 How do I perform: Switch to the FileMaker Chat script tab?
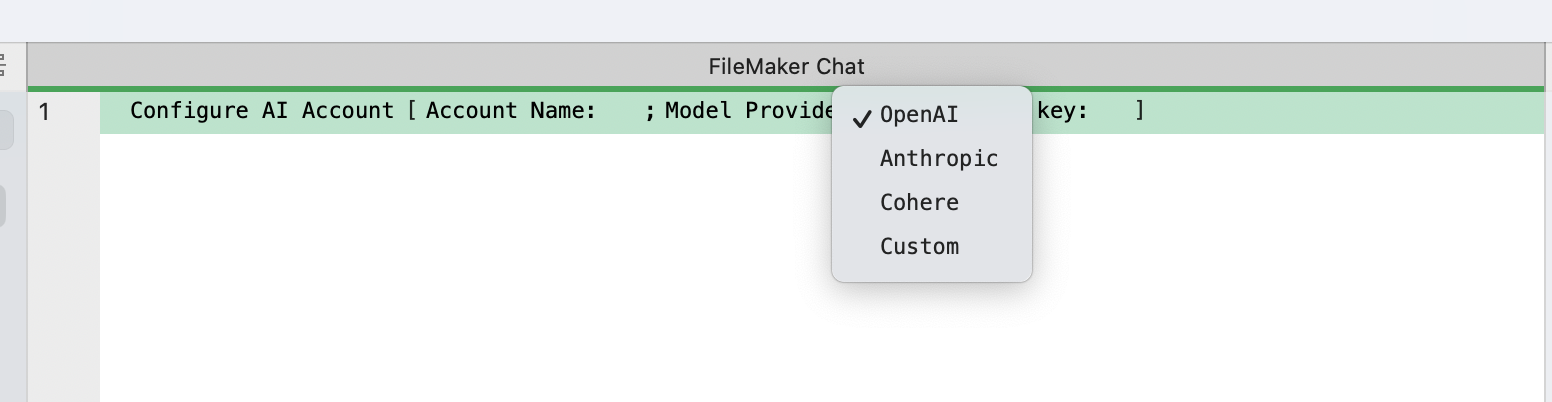786,67
